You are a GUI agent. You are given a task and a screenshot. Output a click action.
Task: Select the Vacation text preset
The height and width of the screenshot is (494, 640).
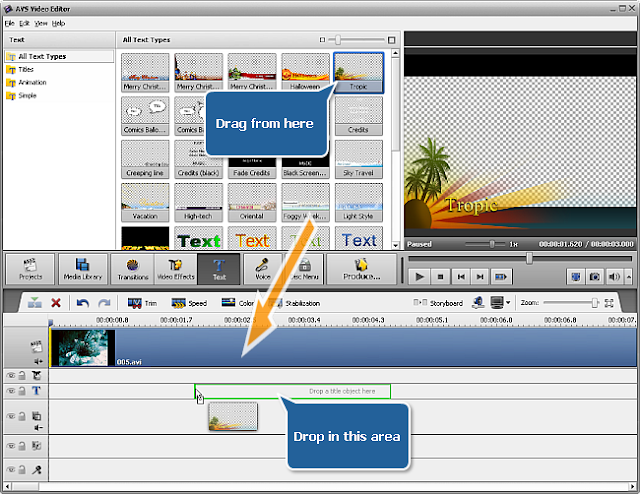coord(145,202)
